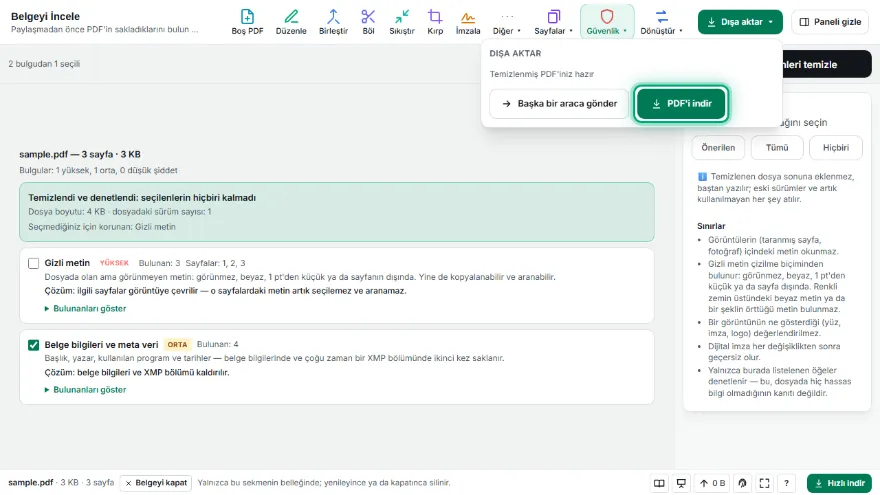Open the question mark help icon

click(786, 483)
